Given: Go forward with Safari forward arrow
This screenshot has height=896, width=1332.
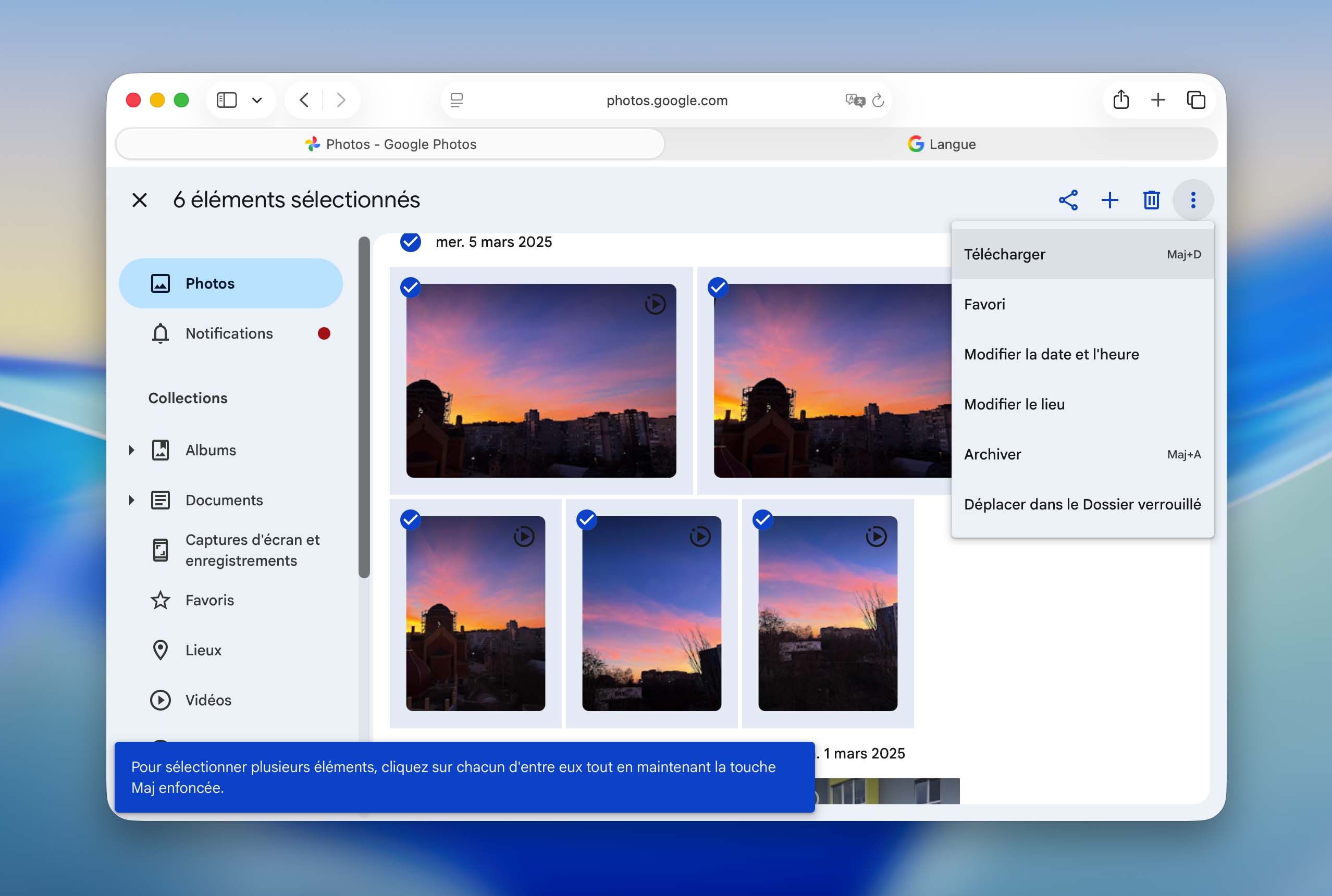Looking at the screenshot, I should pos(341,101).
